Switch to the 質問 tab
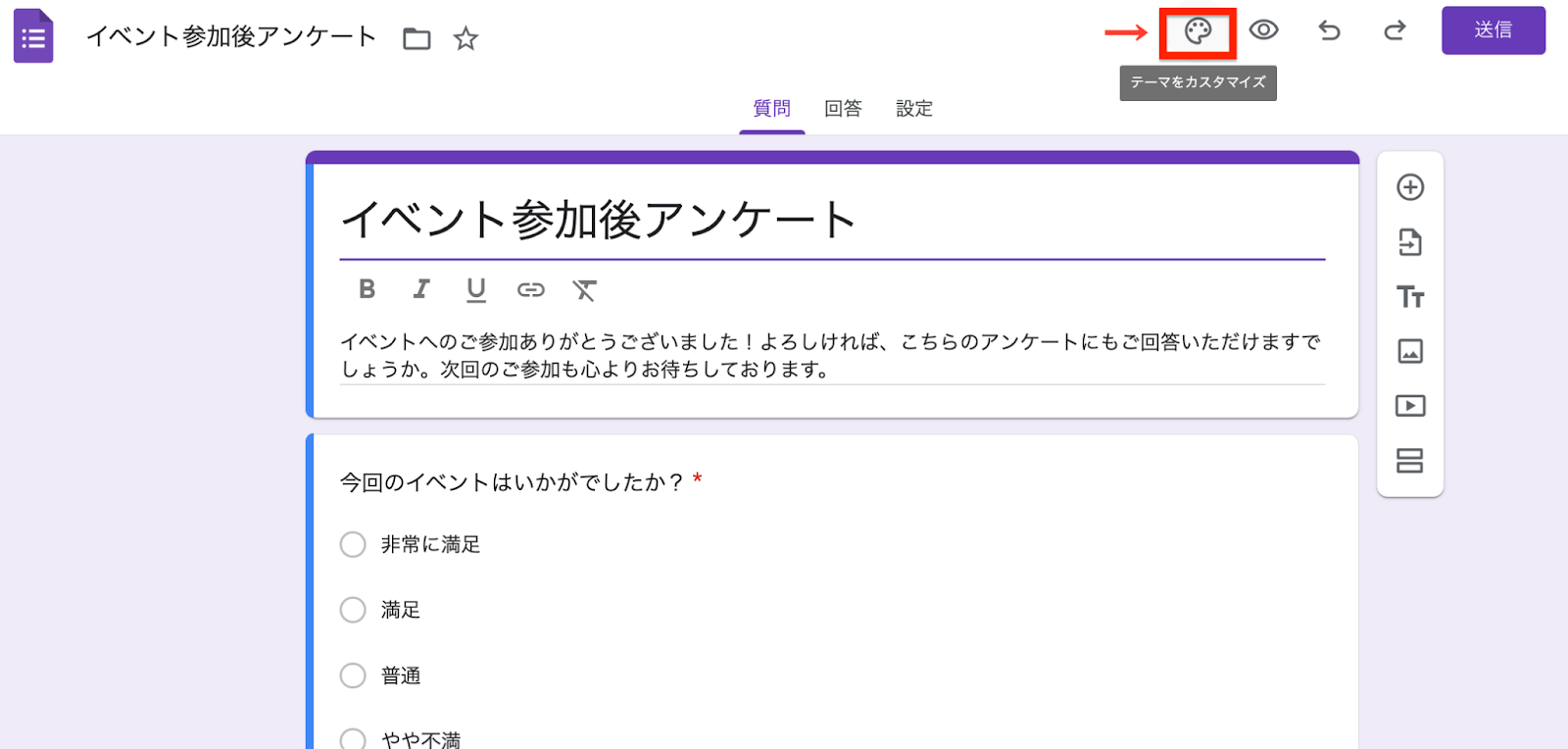1568x749 pixels. pyautogui.click(x=772, y=109)
